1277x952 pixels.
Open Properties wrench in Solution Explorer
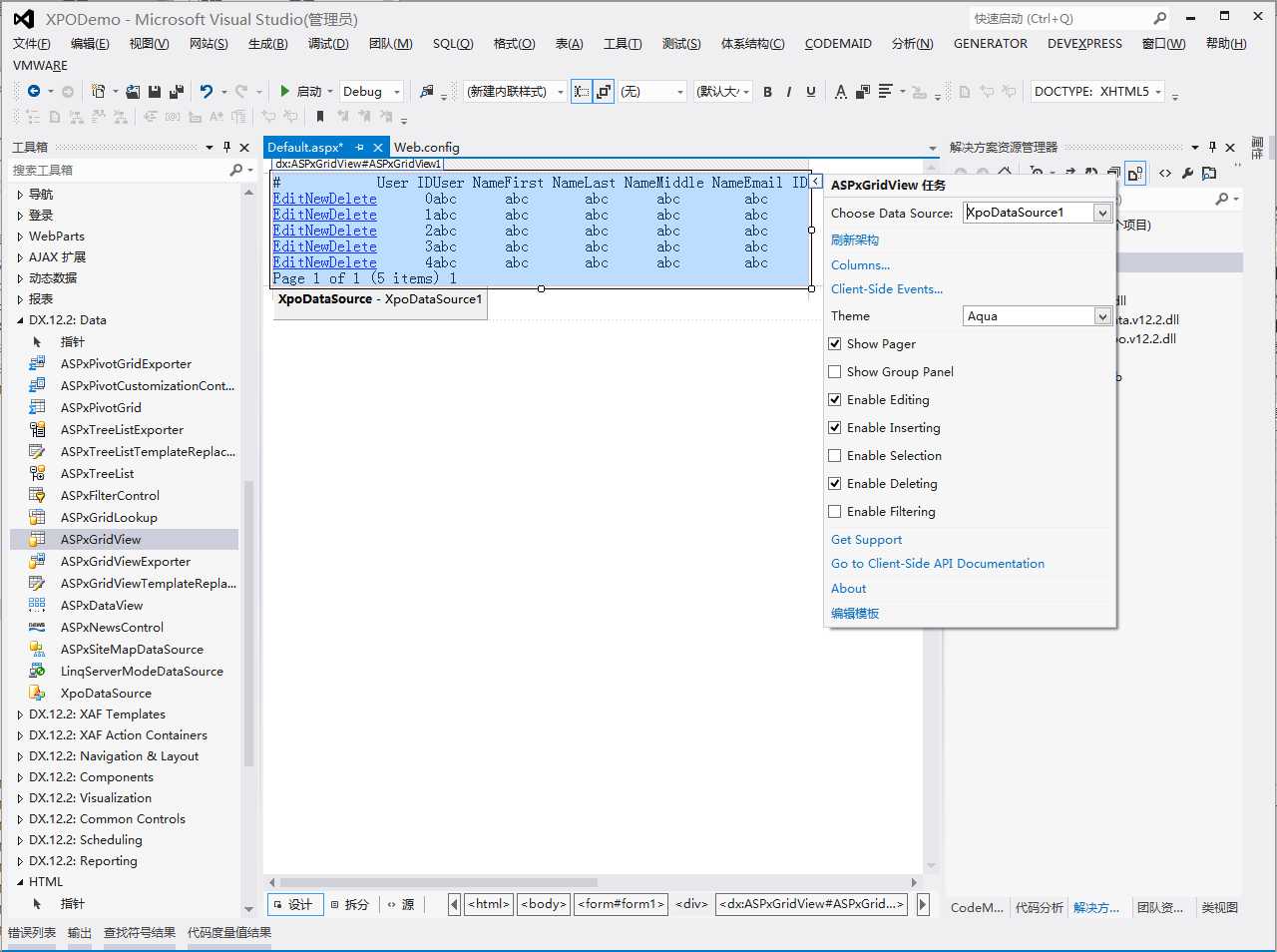pyautogui.click(x=1187, y=173)
